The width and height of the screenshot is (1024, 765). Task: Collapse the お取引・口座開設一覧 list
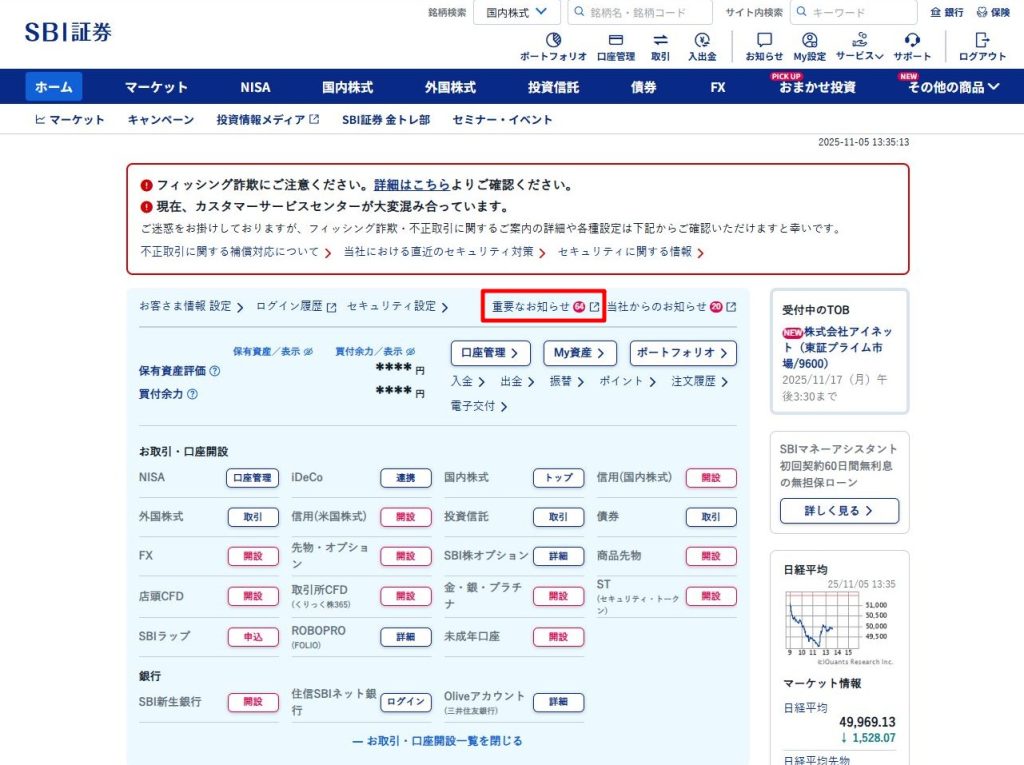(437, 741)
